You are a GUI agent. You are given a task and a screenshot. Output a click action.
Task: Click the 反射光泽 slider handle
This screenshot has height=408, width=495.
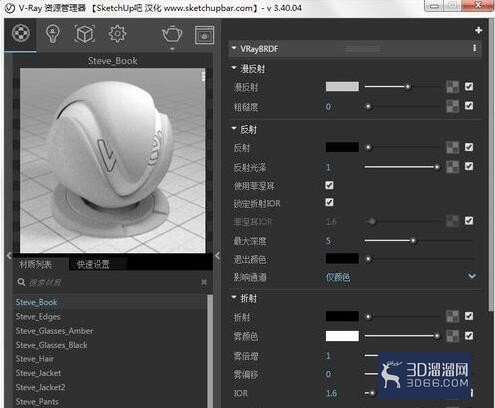(437, 167)
